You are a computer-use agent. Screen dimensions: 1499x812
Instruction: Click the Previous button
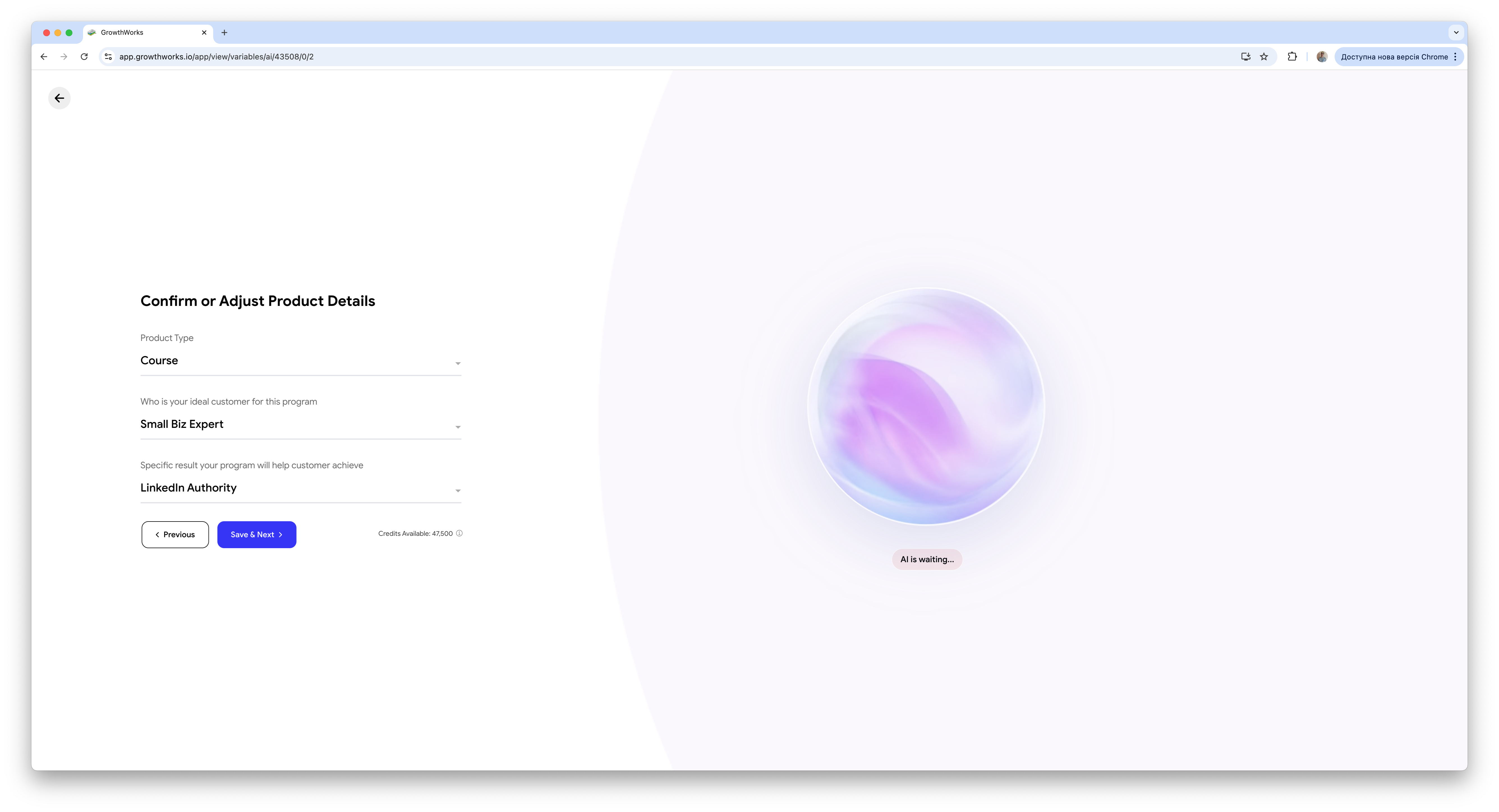pos(175,534)
